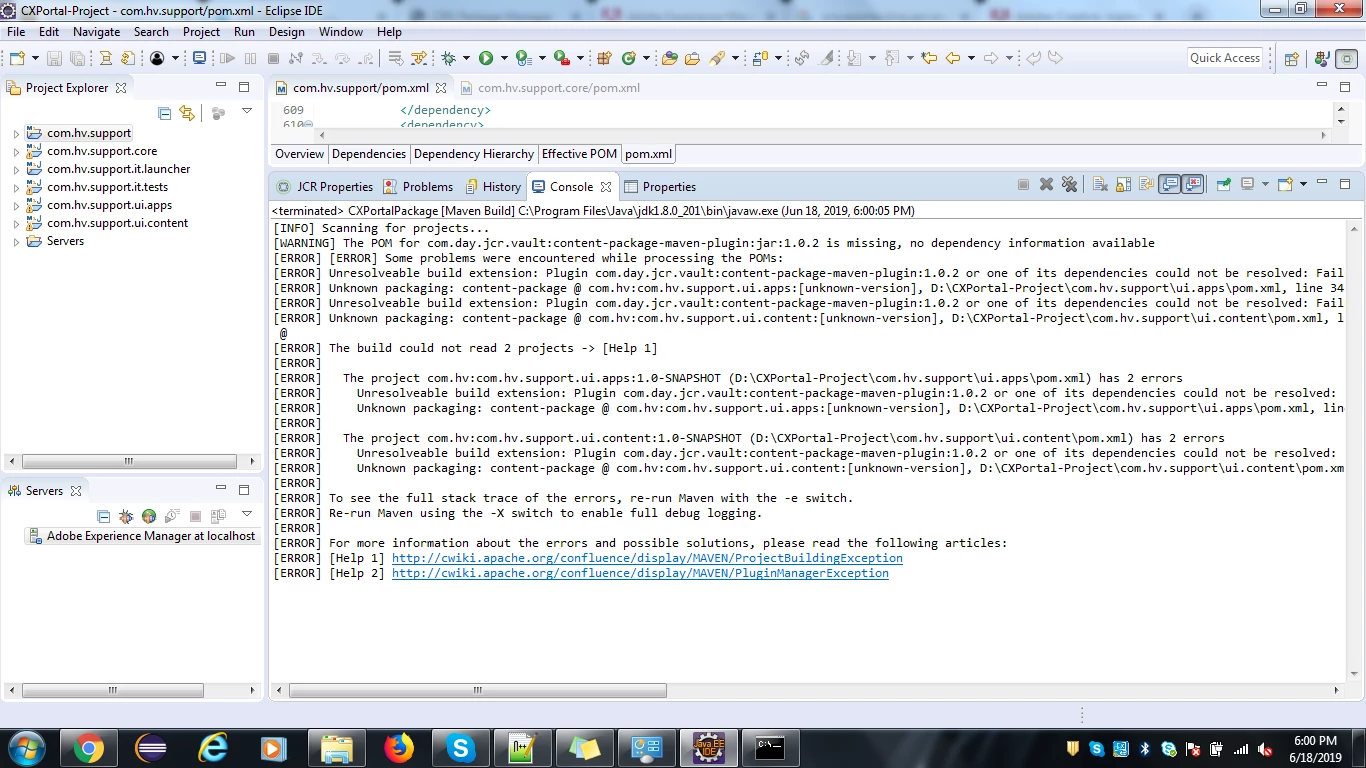Open Skype from the taskbar
Screen dimensions: 1366x768
[461, 748]
